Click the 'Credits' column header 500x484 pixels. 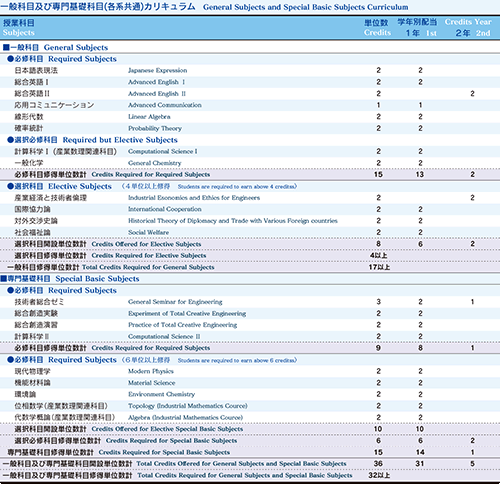(377, 33)
